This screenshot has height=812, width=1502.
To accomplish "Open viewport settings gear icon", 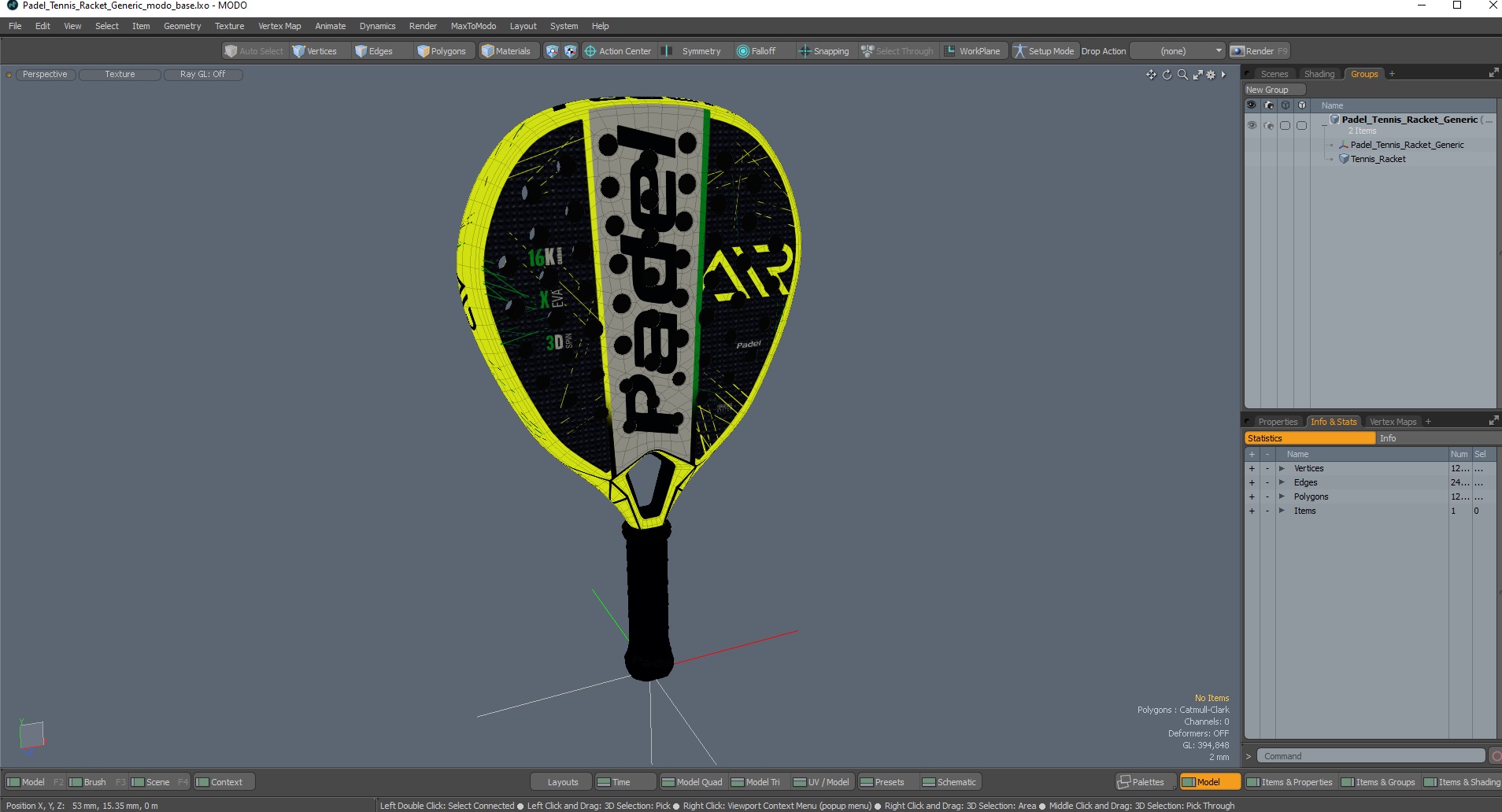I will (x=1211, y=75).
